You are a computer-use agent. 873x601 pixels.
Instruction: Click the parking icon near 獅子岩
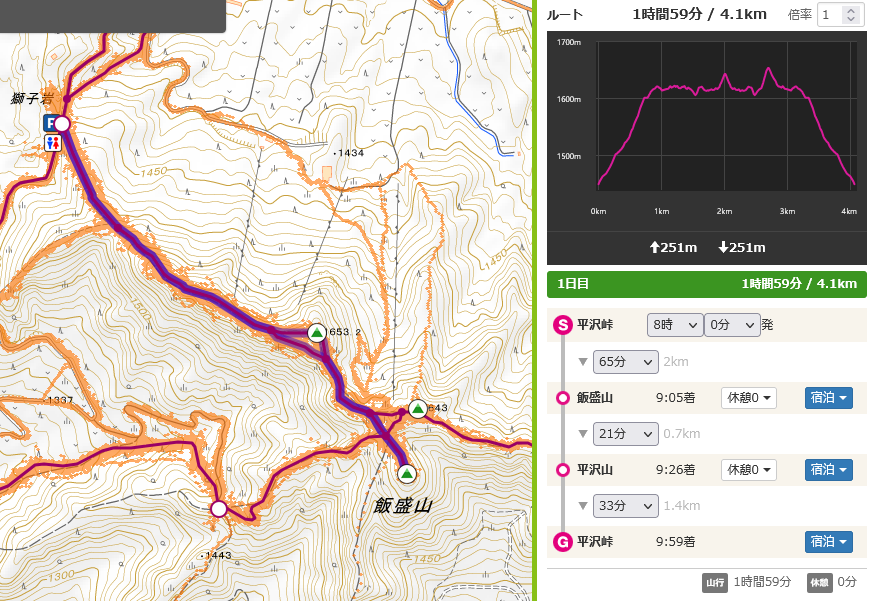tap(49, 122)
